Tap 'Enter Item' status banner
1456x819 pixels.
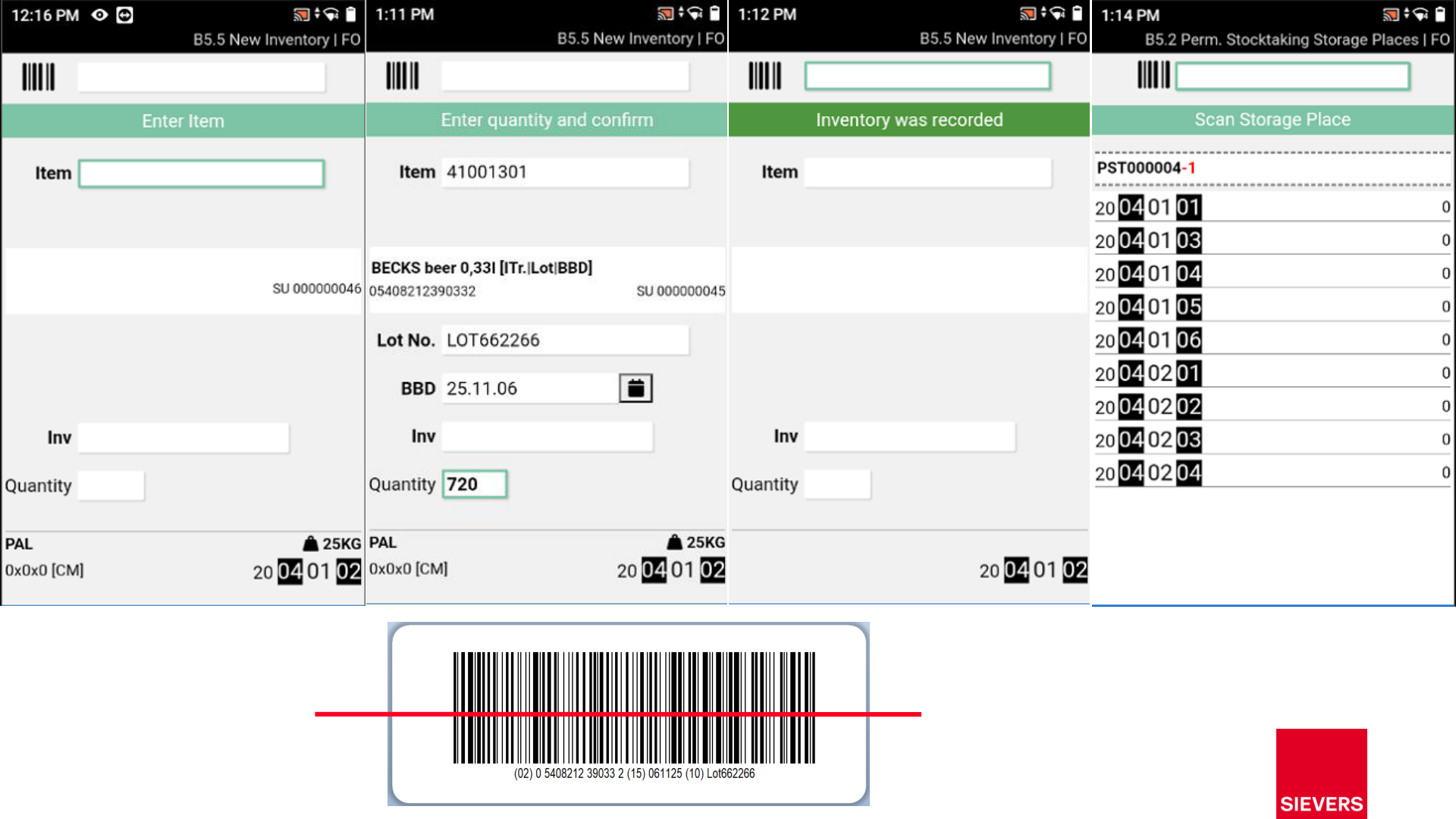tap(183, 121)
